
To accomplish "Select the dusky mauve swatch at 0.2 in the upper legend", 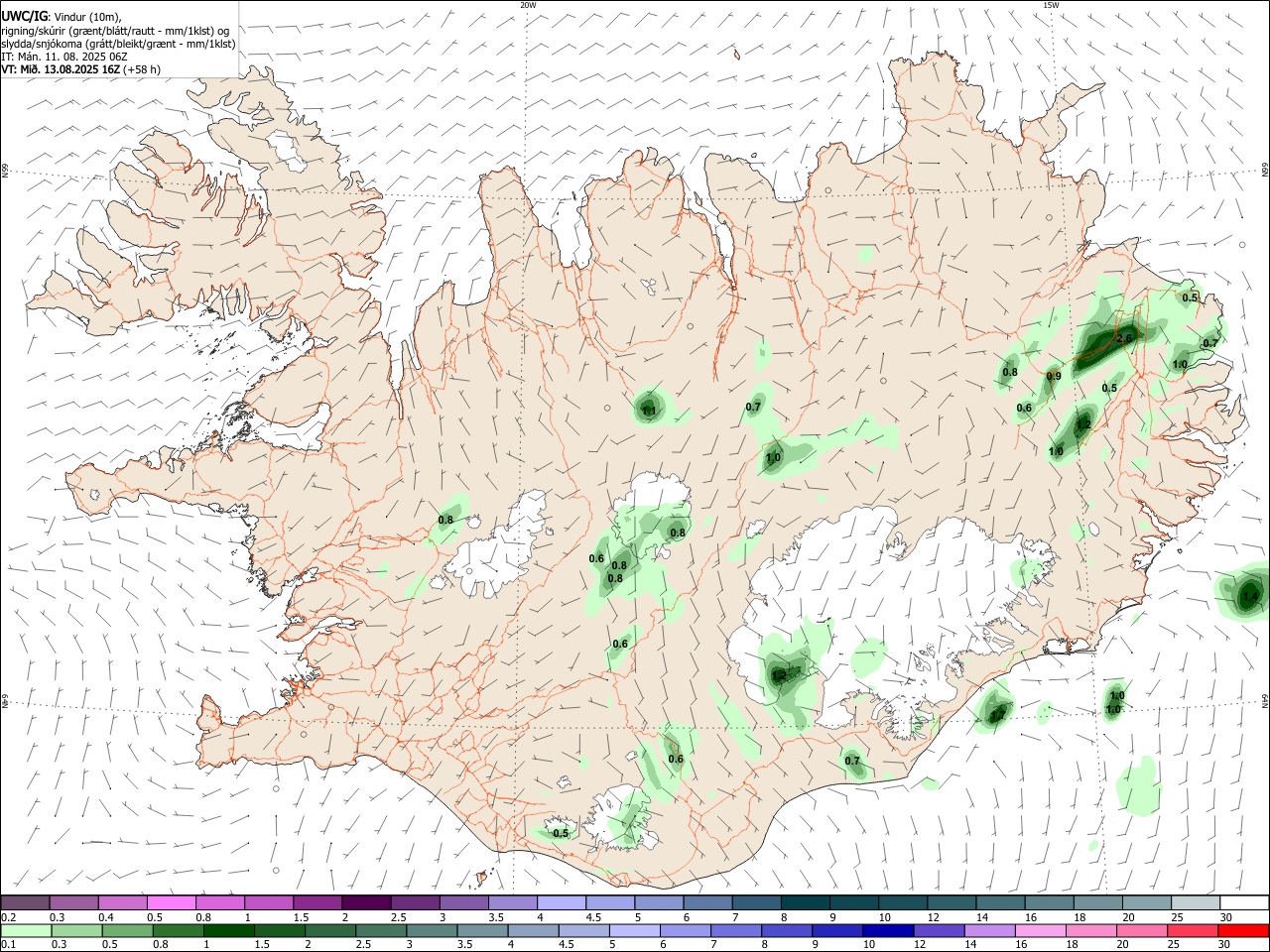I will pos(25,902).
